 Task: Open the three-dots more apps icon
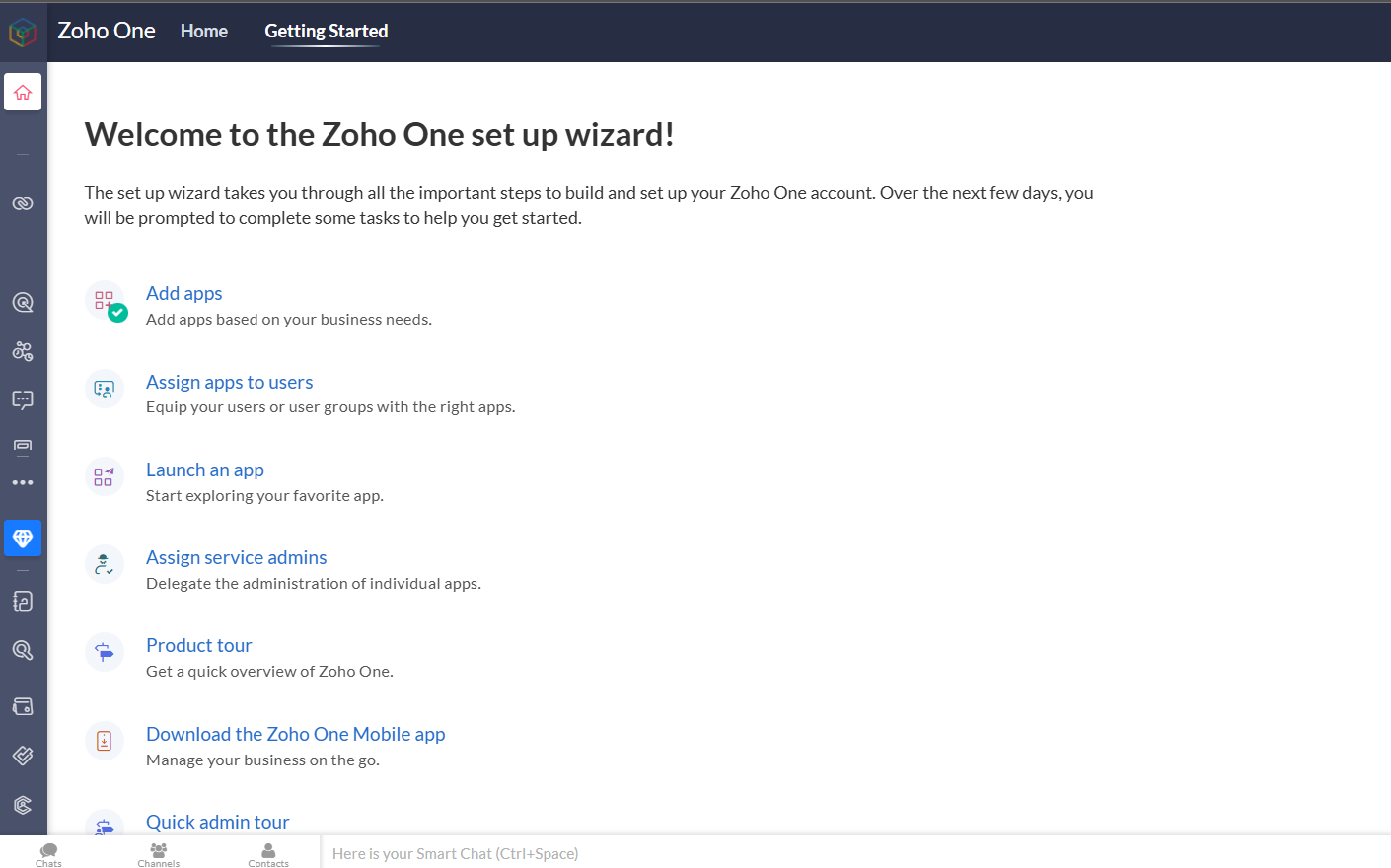click(23, 483)
